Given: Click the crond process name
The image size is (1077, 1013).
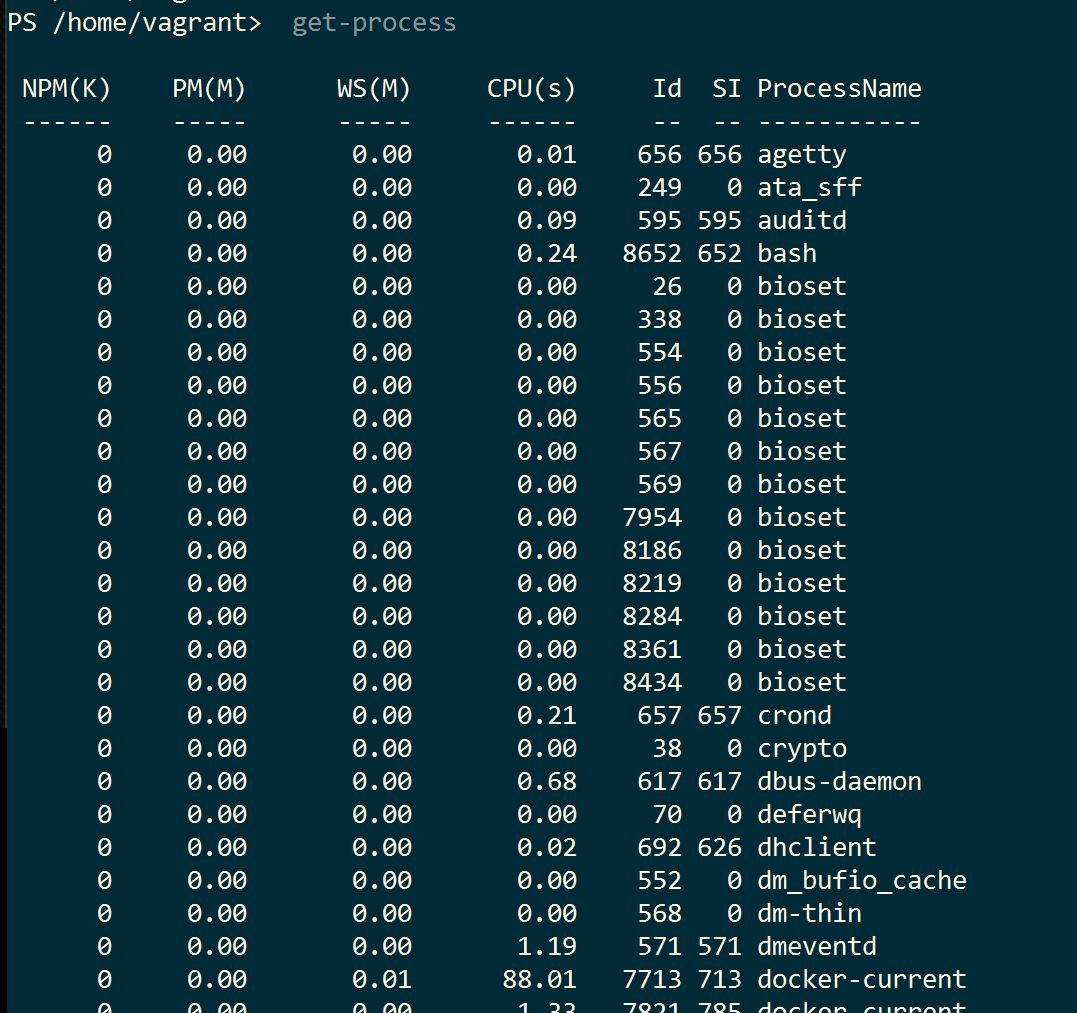Looking at the screenshot, I should [794, 716].
